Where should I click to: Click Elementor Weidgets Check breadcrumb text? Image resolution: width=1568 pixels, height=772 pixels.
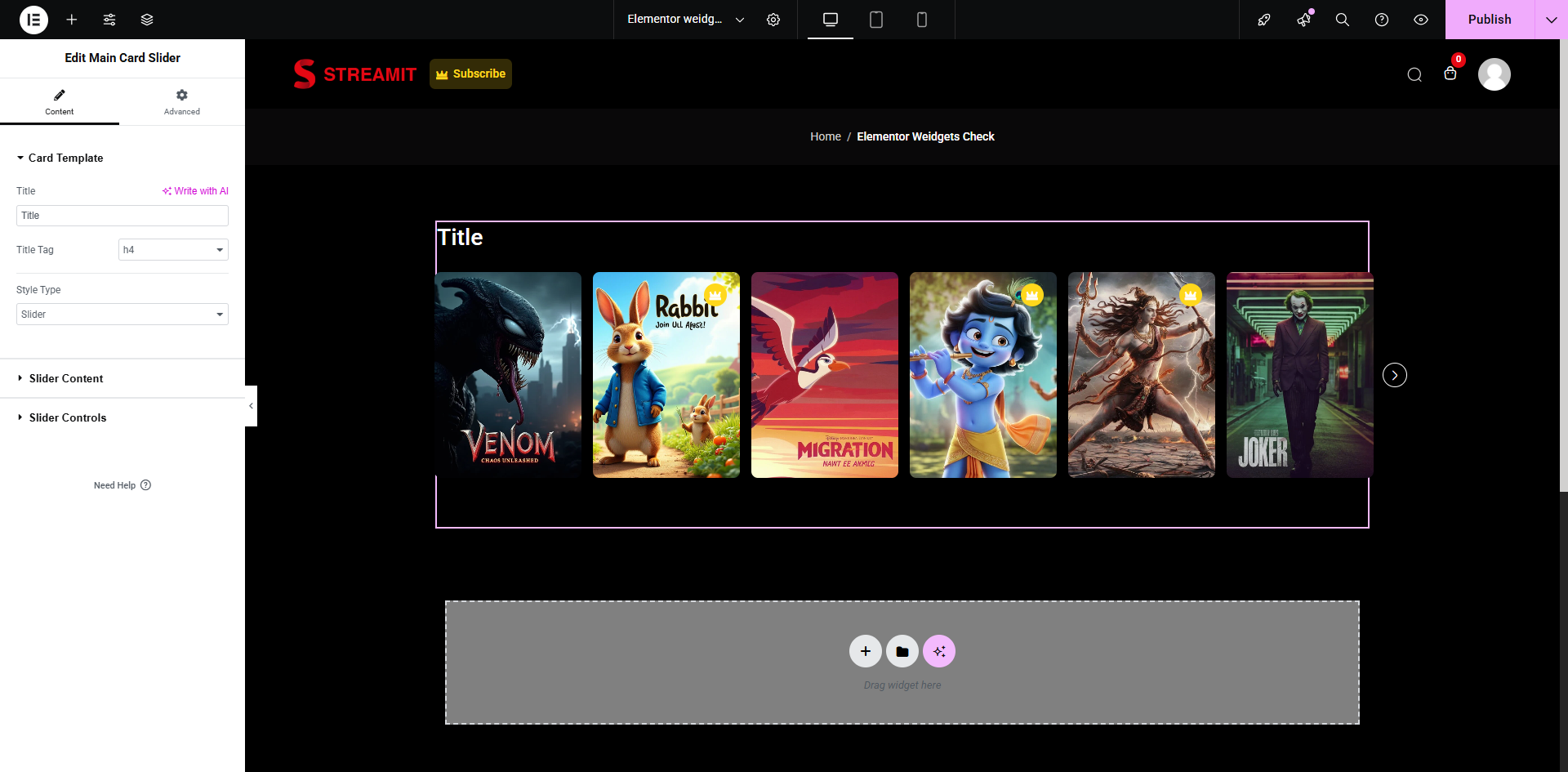coord(925,136)
